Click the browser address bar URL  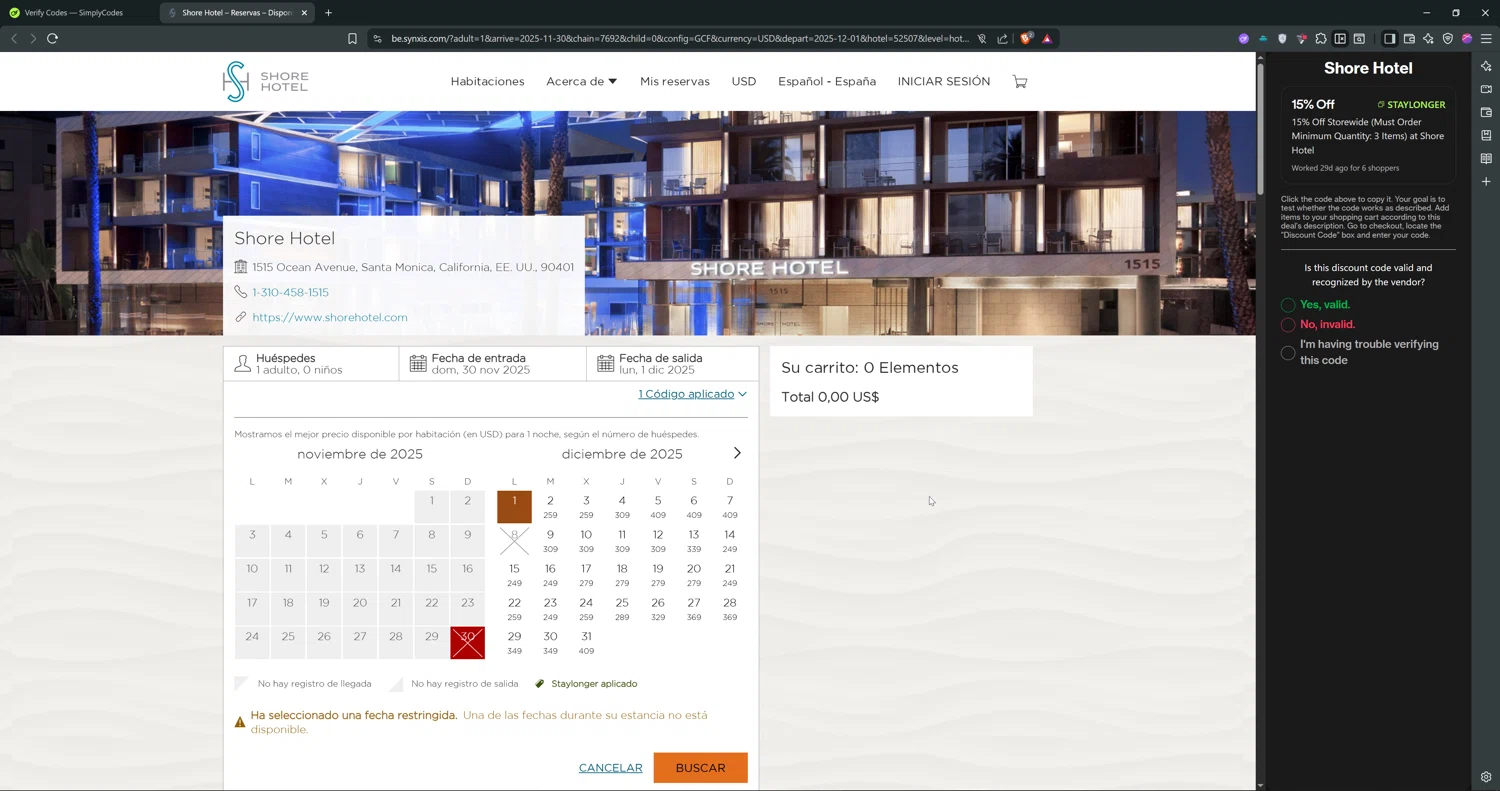(680, 39)
